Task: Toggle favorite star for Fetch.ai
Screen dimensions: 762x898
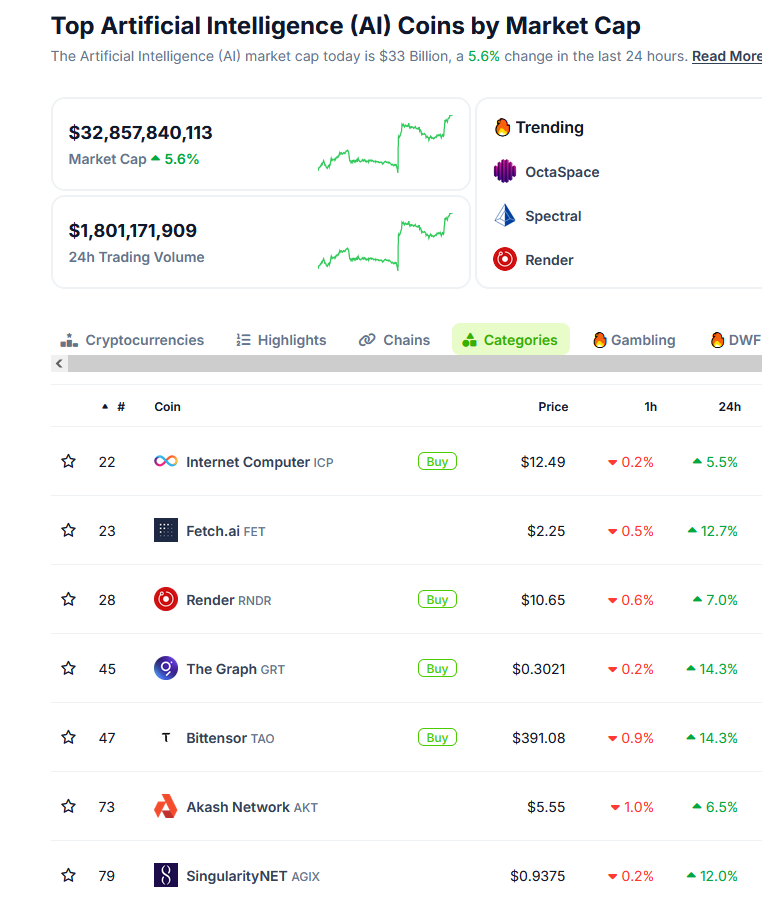Action: tap(68, 530)
